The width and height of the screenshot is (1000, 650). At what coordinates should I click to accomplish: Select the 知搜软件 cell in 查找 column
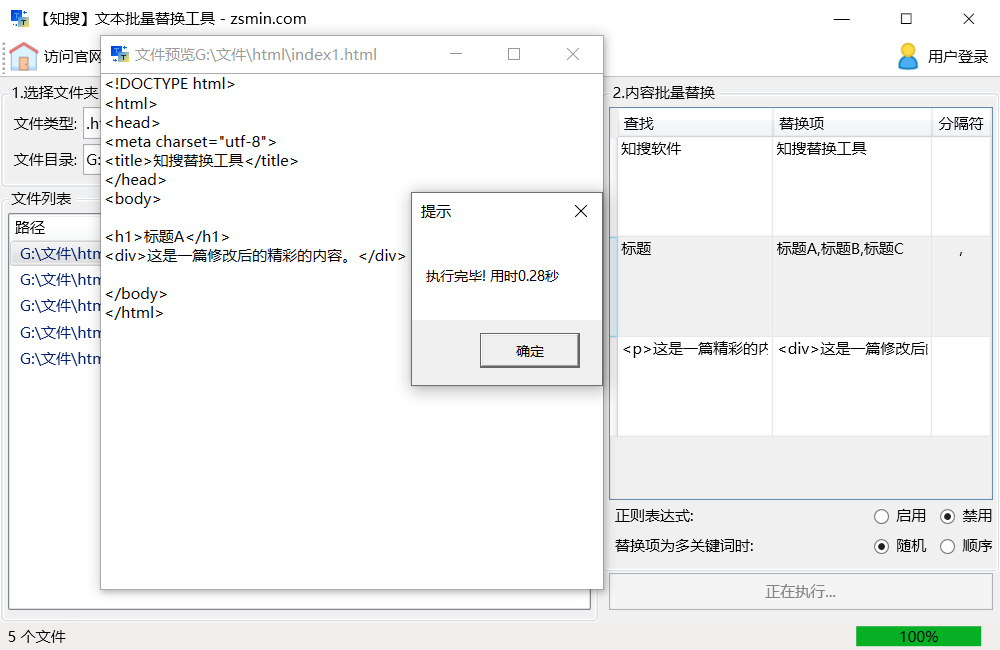click(x=651, y=149)
